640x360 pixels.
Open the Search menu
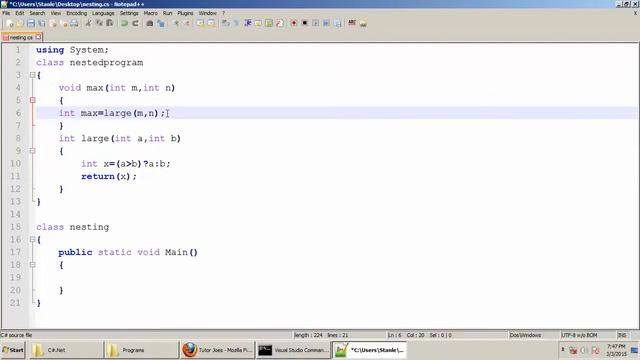tap(37, 13)
